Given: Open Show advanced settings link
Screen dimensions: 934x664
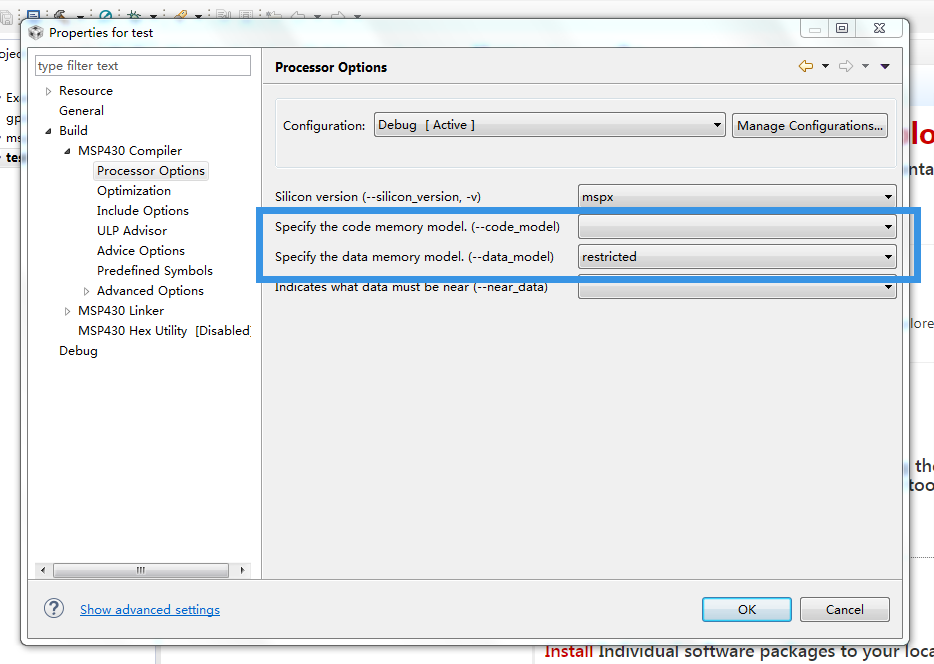Looking at the screenshot, I should (x=150, y=609).
